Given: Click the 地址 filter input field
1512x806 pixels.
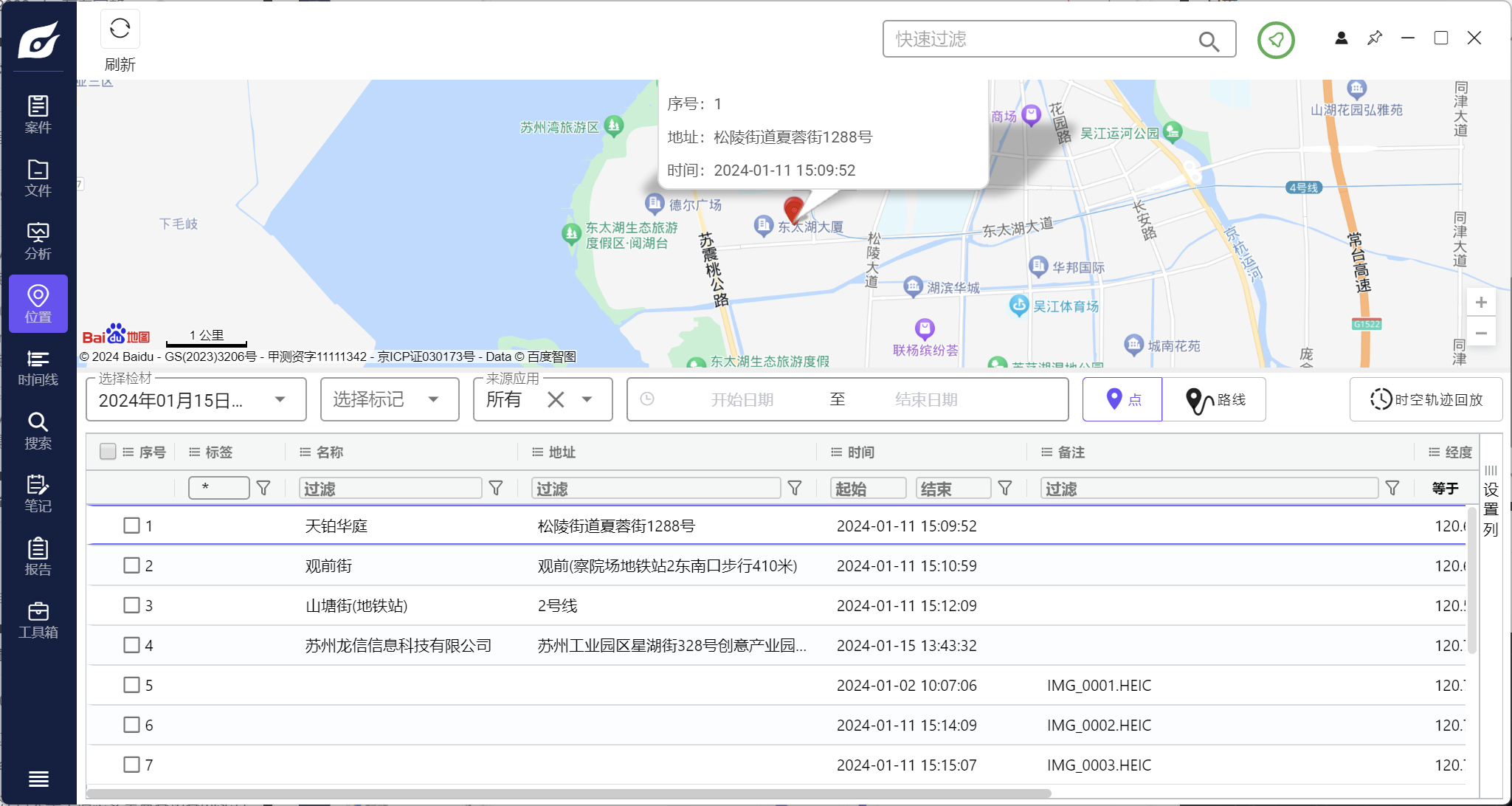Looking at the screenshot, I should [x=656, y=488].
